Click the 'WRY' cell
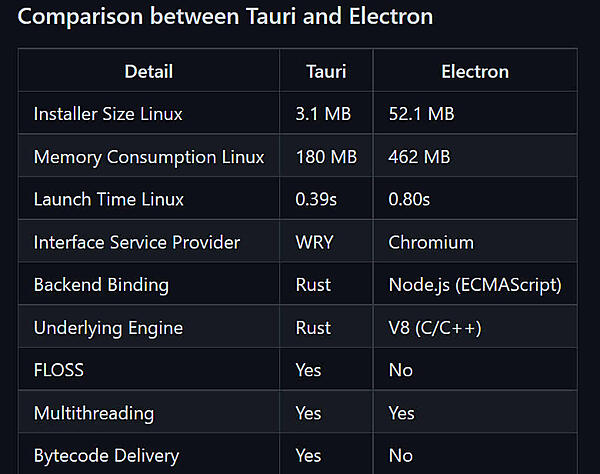Screen dimensions: 600x474 click(x=315, y=242)
